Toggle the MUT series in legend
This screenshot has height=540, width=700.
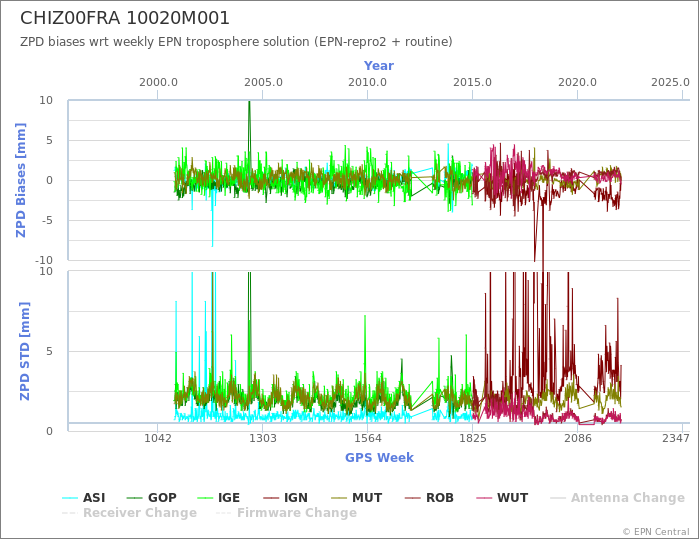357,498
